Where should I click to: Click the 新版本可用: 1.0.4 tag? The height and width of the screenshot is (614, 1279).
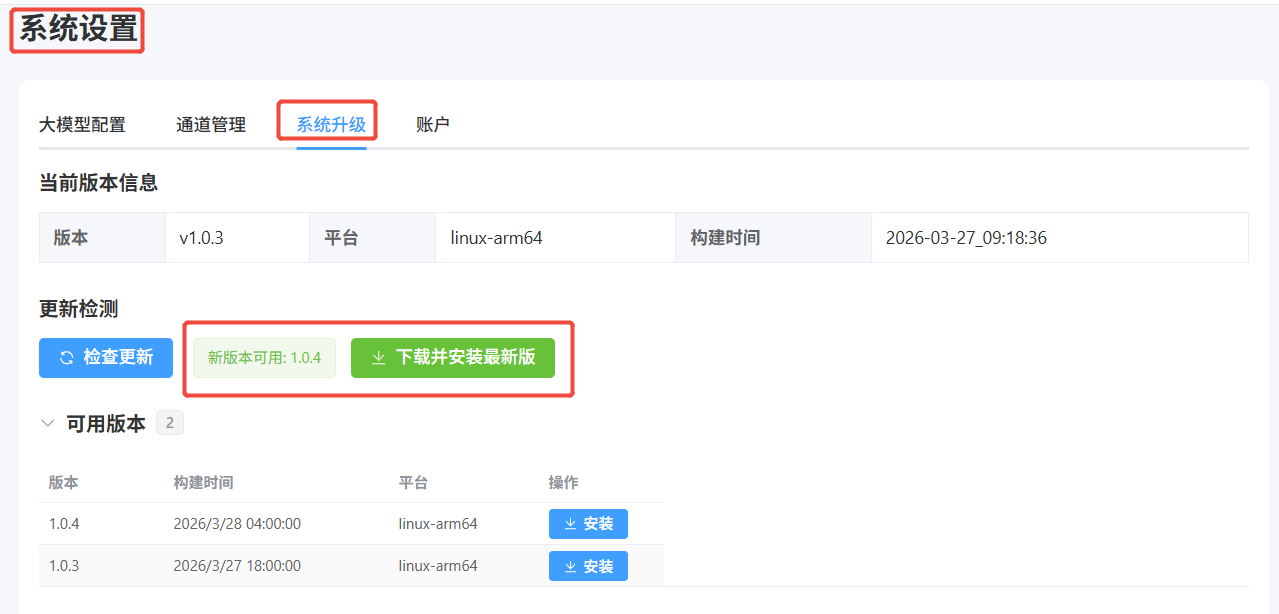pyautogui.click(x=264, y=358)
